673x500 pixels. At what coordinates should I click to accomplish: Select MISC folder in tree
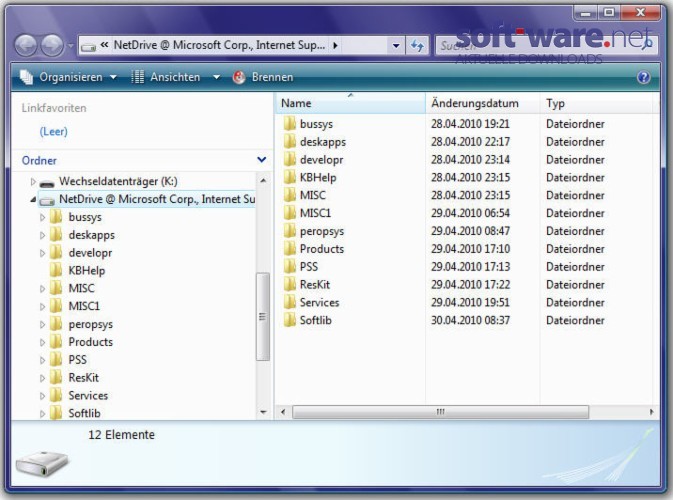(82, 288)
